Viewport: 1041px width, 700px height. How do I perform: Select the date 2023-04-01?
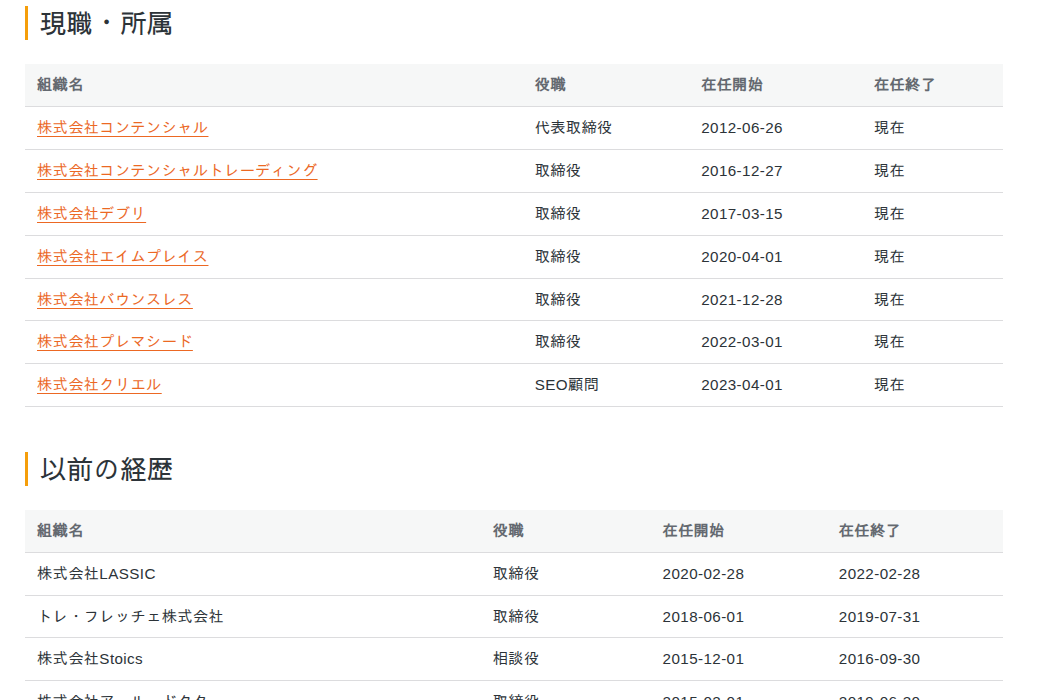tap(742, 385)
